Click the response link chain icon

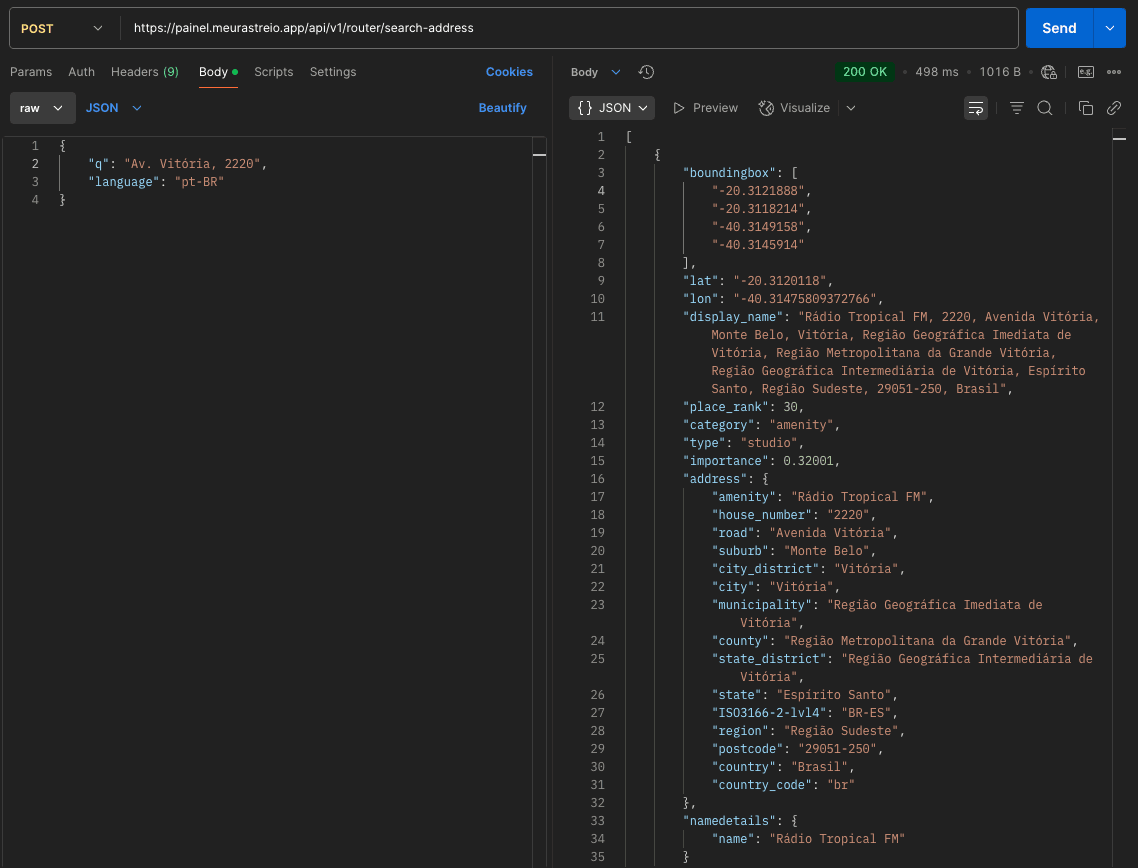(x=1114, y=108)
